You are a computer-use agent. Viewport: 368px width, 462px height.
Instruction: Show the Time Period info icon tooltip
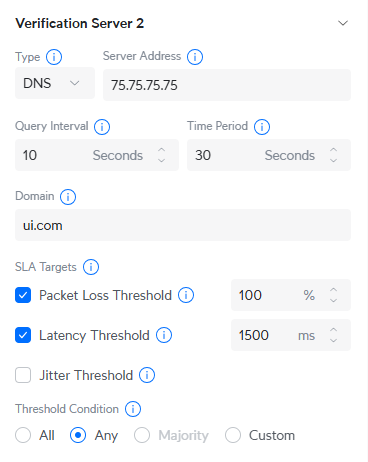pos(262,127)
